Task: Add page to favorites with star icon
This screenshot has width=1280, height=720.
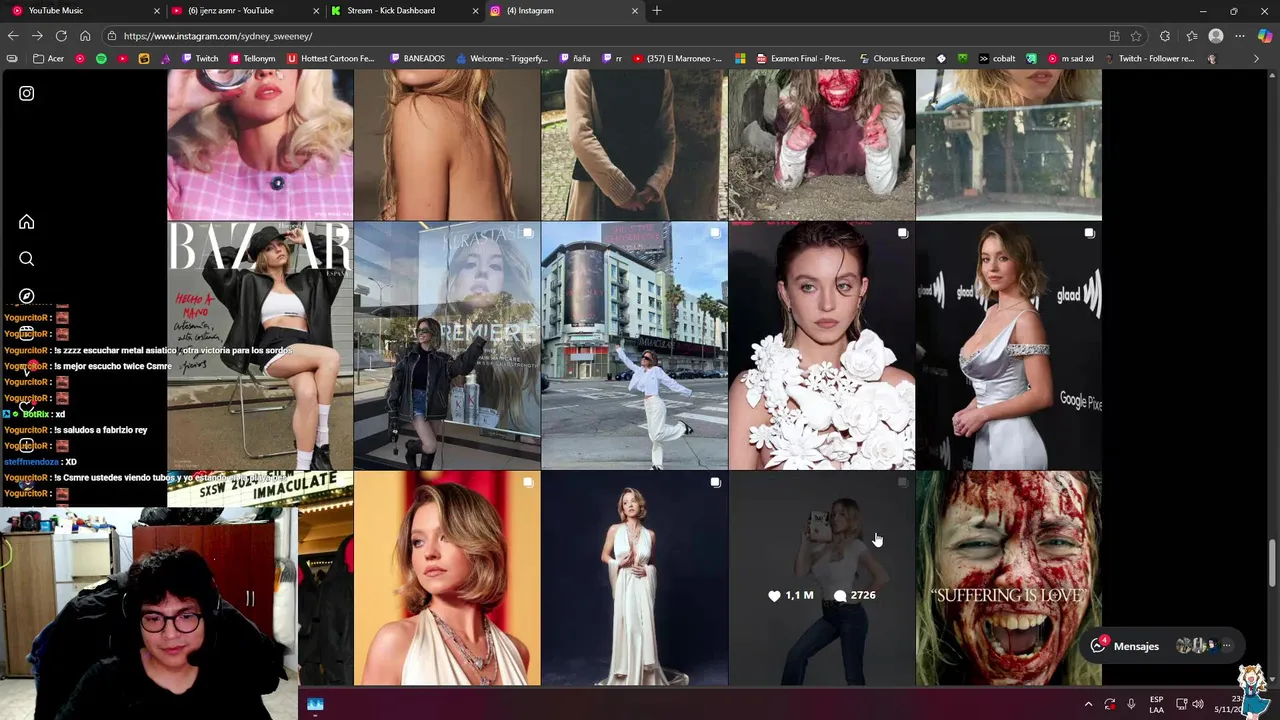Action: 1136,36
